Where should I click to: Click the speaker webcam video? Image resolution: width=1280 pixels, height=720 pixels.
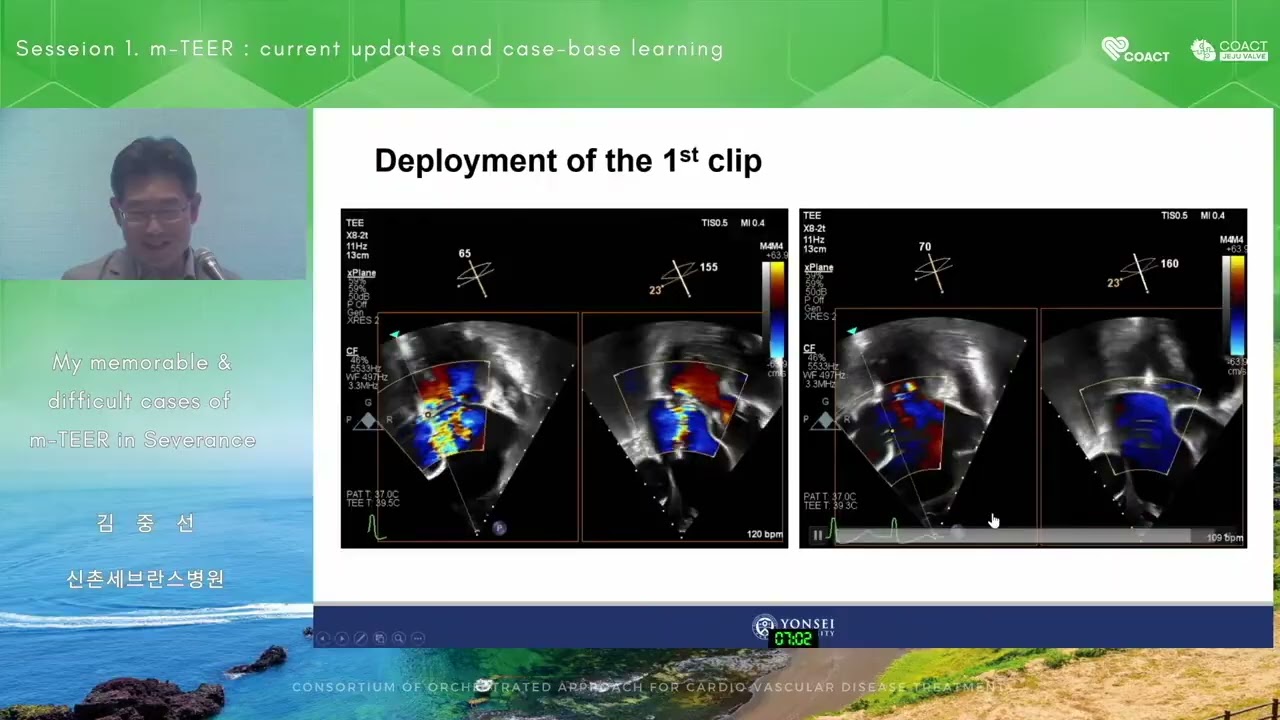click(x=153, y=194)
